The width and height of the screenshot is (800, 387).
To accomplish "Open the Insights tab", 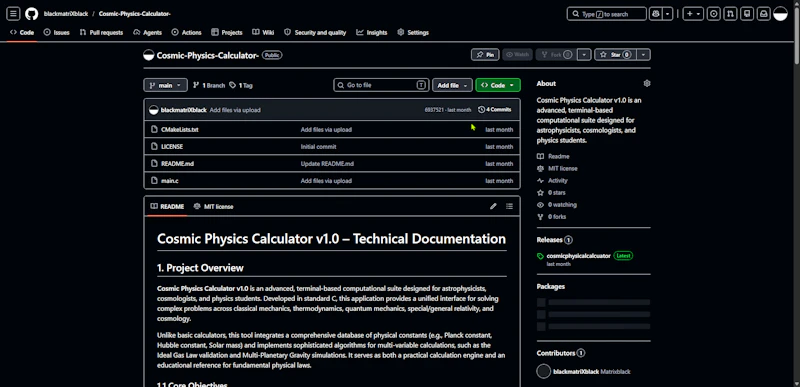I will click(372, 32).
